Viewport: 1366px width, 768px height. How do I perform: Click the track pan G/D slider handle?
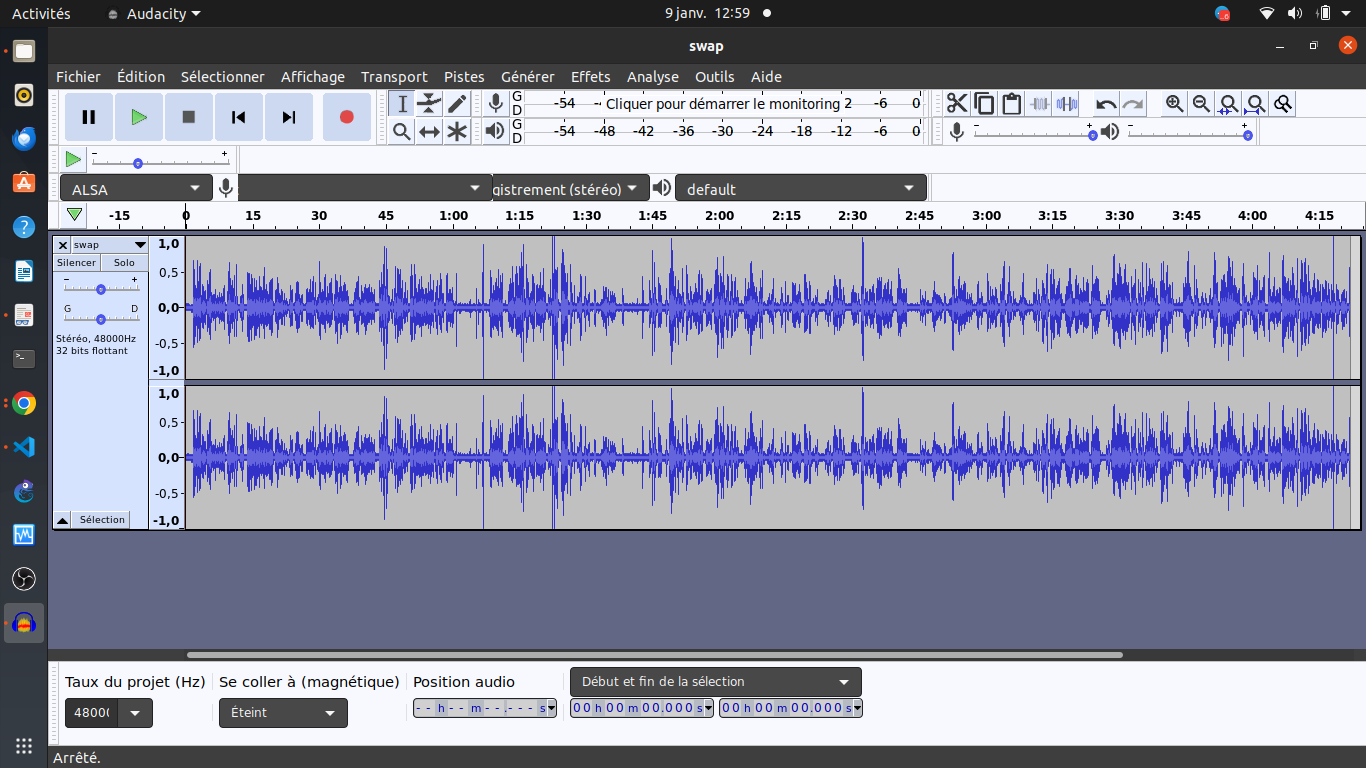pos(101,319)
